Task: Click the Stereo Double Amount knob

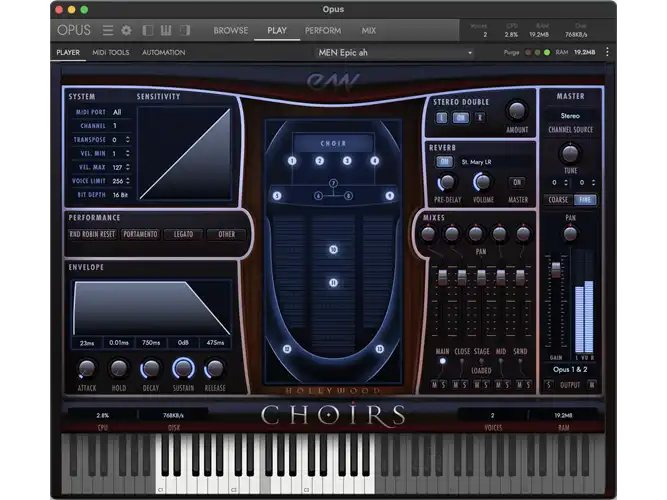Action: [x=517, y=111]
